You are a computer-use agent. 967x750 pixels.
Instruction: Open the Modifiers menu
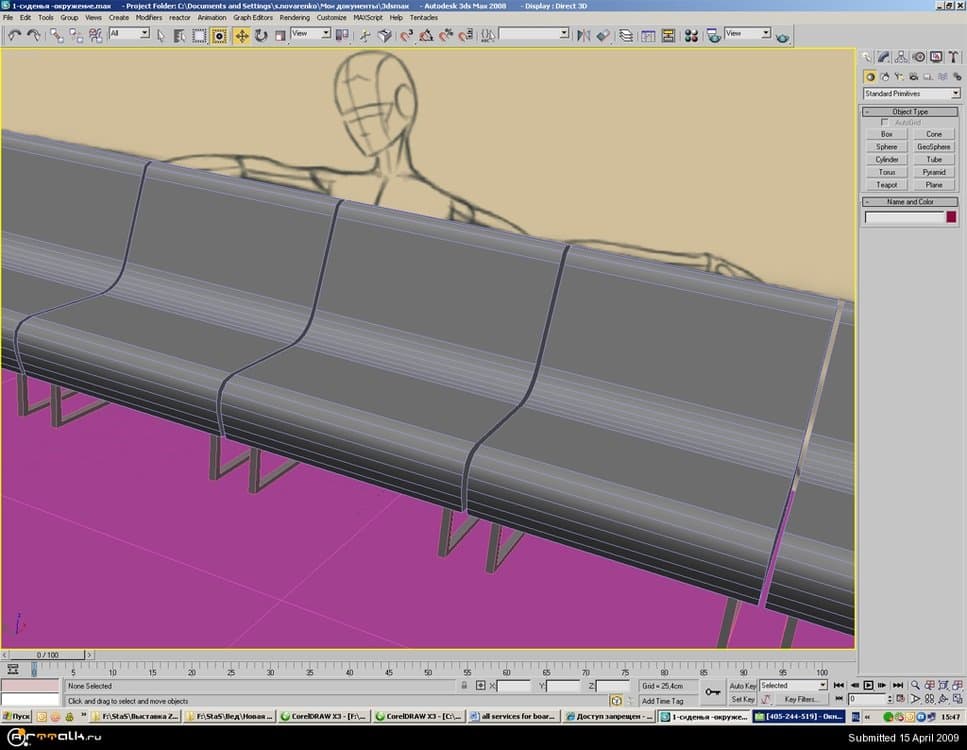pyautogui.click(x=149, y=17)
